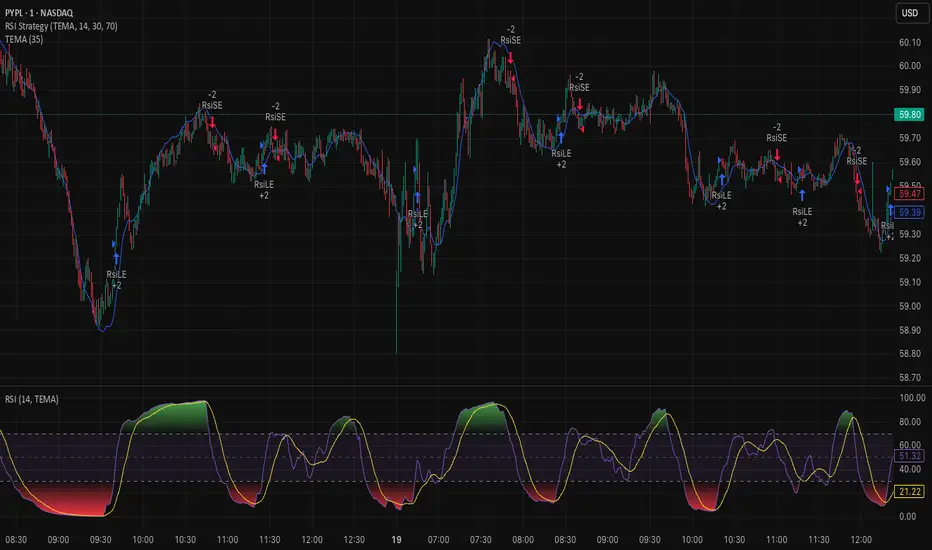Image resolution: width=932 pixels, height=550 pixels.
Task: Click the green 59.80 current price label
Action: tap(911, 115)
